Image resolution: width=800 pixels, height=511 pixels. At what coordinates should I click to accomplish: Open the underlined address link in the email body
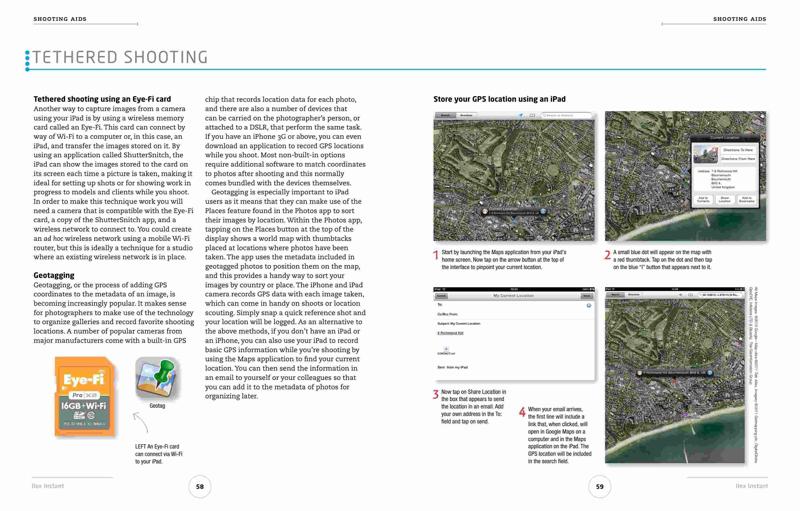(450, 333)
